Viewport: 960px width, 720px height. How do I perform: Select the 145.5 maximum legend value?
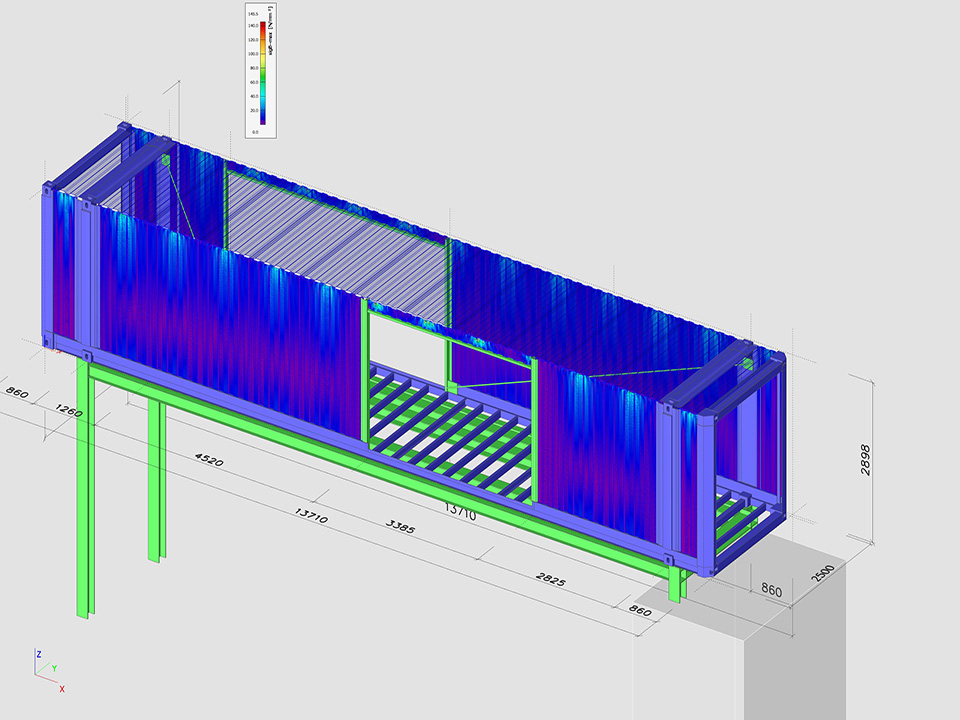click(x=253, y=14)
